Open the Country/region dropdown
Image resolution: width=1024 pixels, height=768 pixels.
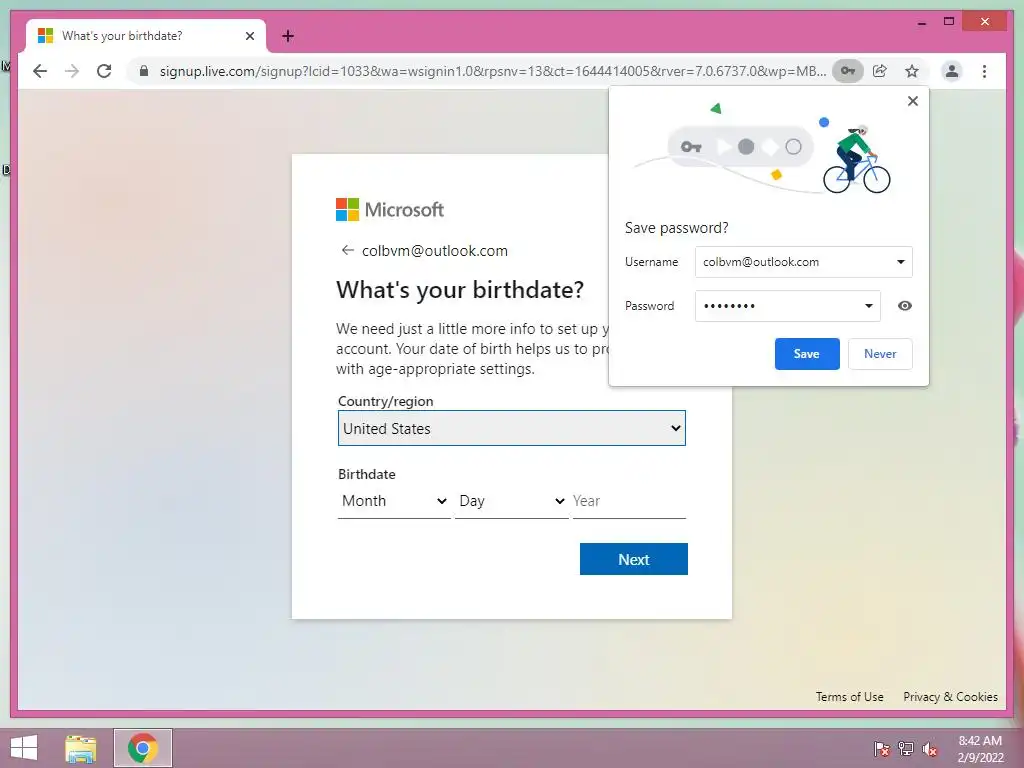[x=511, y=428]
